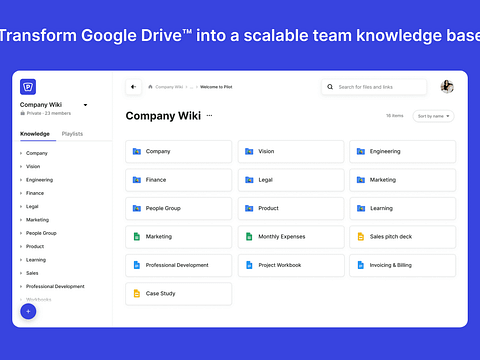Click the back arrow button
The width and height of the screenshot is (480, 360).
pyautogui.click(x=134, y=87)
